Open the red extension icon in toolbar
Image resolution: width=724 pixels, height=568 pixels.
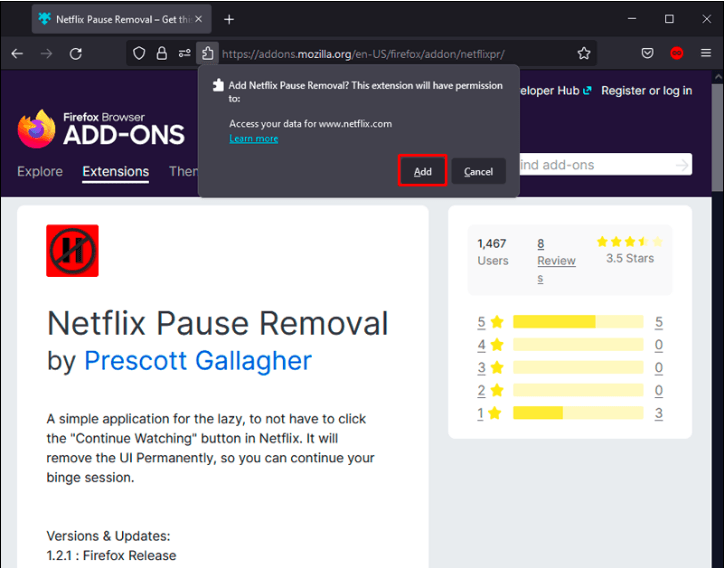point(676,54)
